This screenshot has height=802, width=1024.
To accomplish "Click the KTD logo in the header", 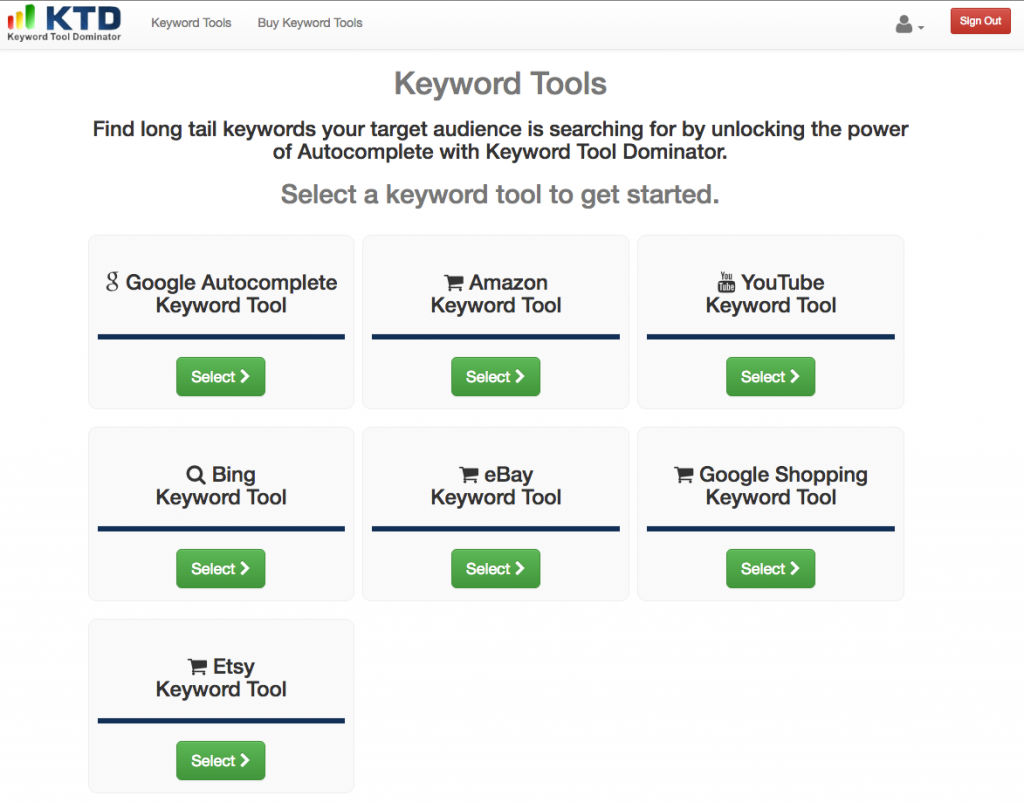I will click(x=64, y=22).
